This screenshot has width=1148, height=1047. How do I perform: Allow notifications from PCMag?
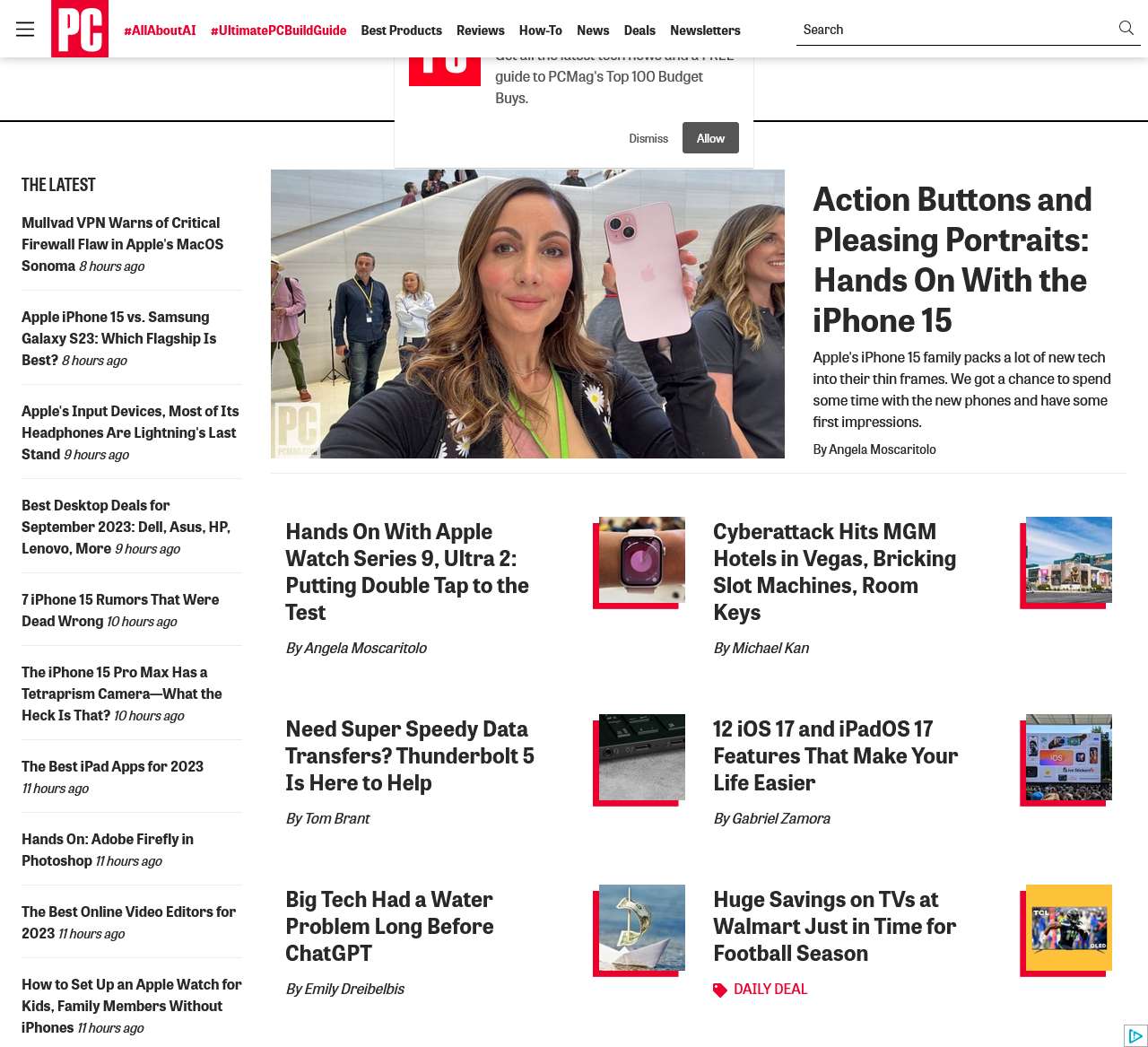pos(710,138)
